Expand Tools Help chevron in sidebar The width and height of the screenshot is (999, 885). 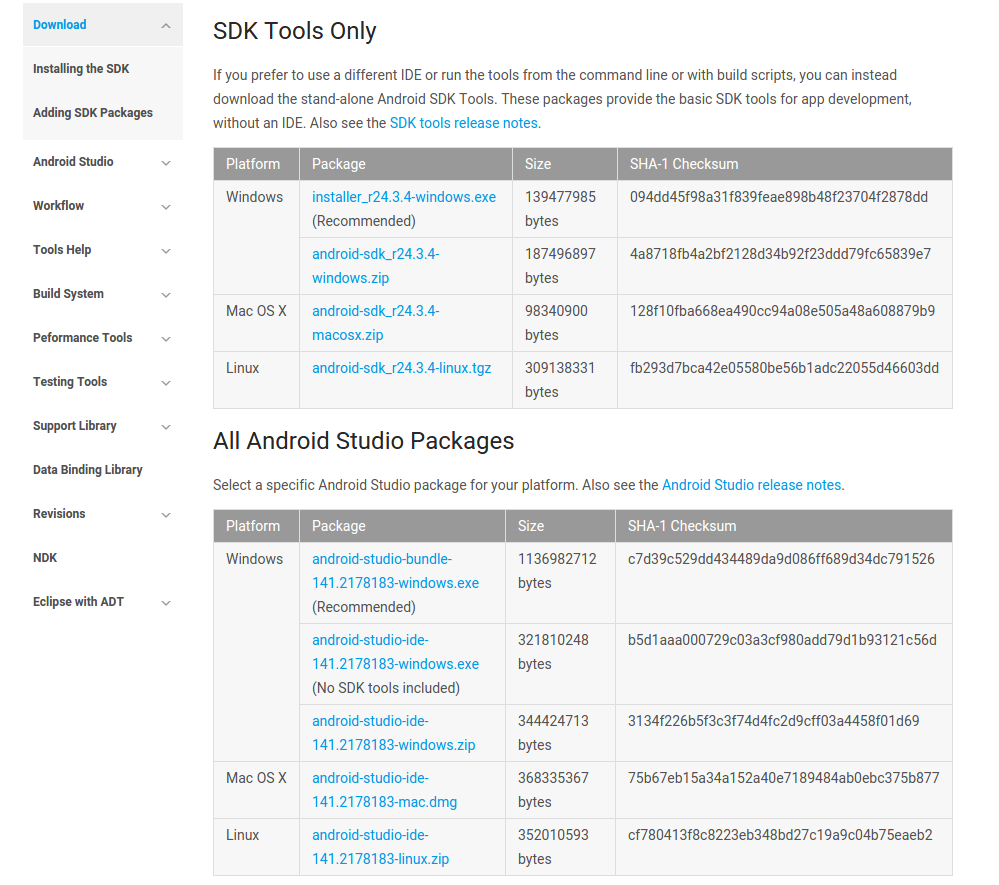click(x=166, y=251)
